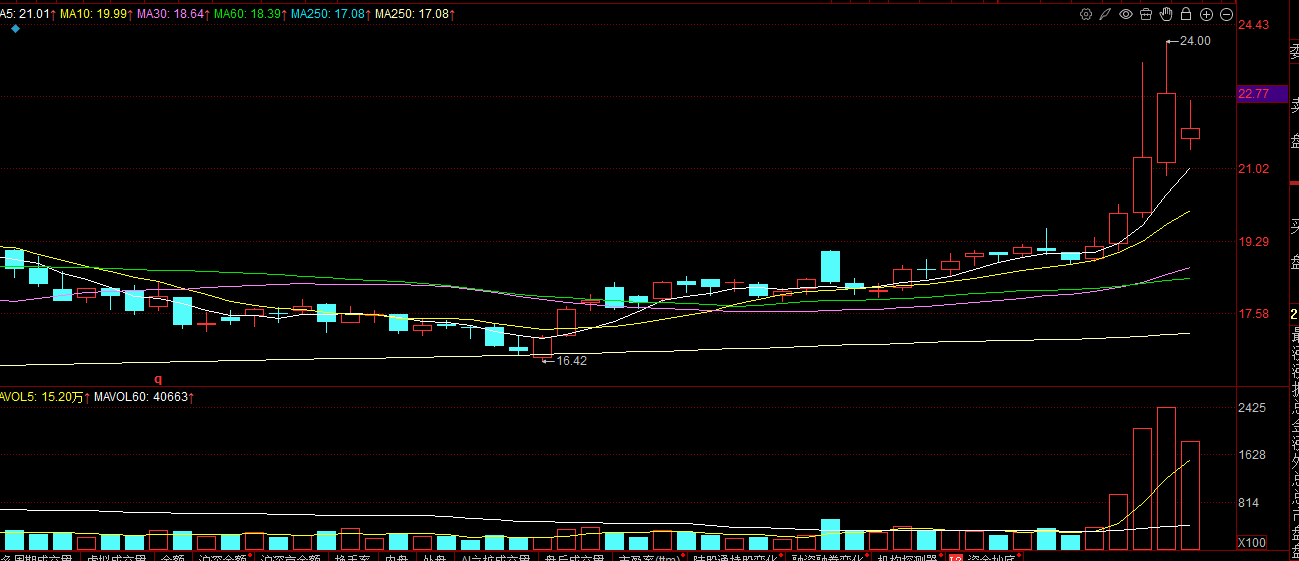This screenshot has width=1299, height=561.
Task: Select the MA5: 21.01 indicator label
Action: [26, 14]
